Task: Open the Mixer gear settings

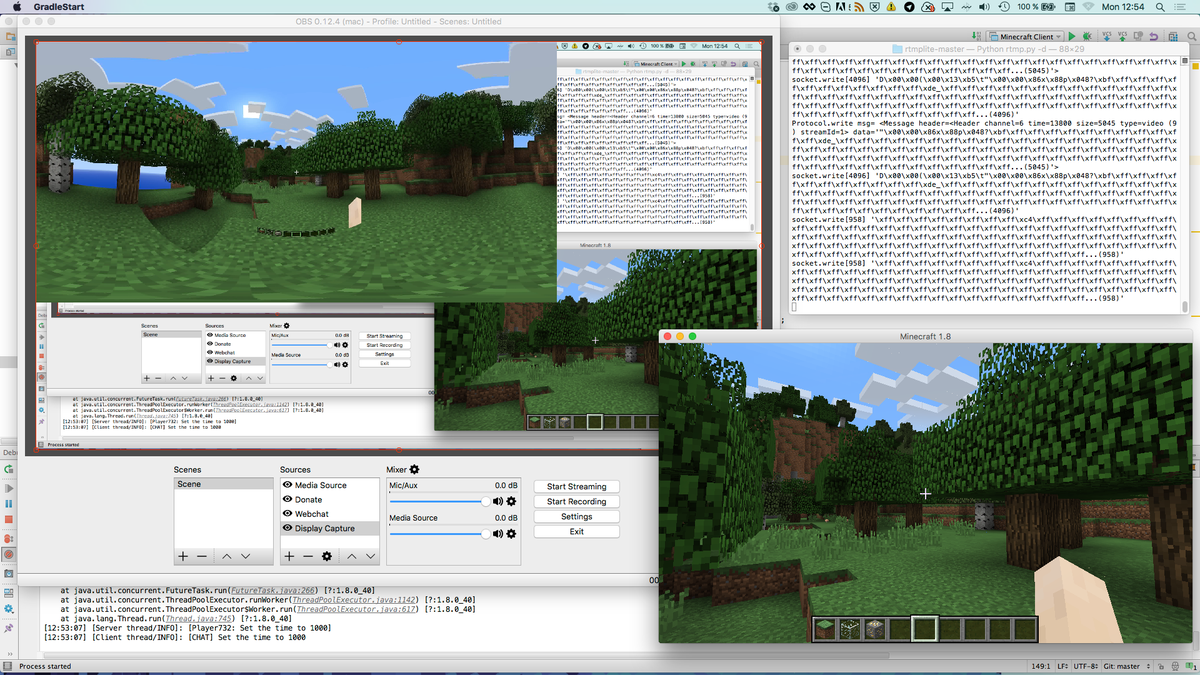Action: [415, 469]
